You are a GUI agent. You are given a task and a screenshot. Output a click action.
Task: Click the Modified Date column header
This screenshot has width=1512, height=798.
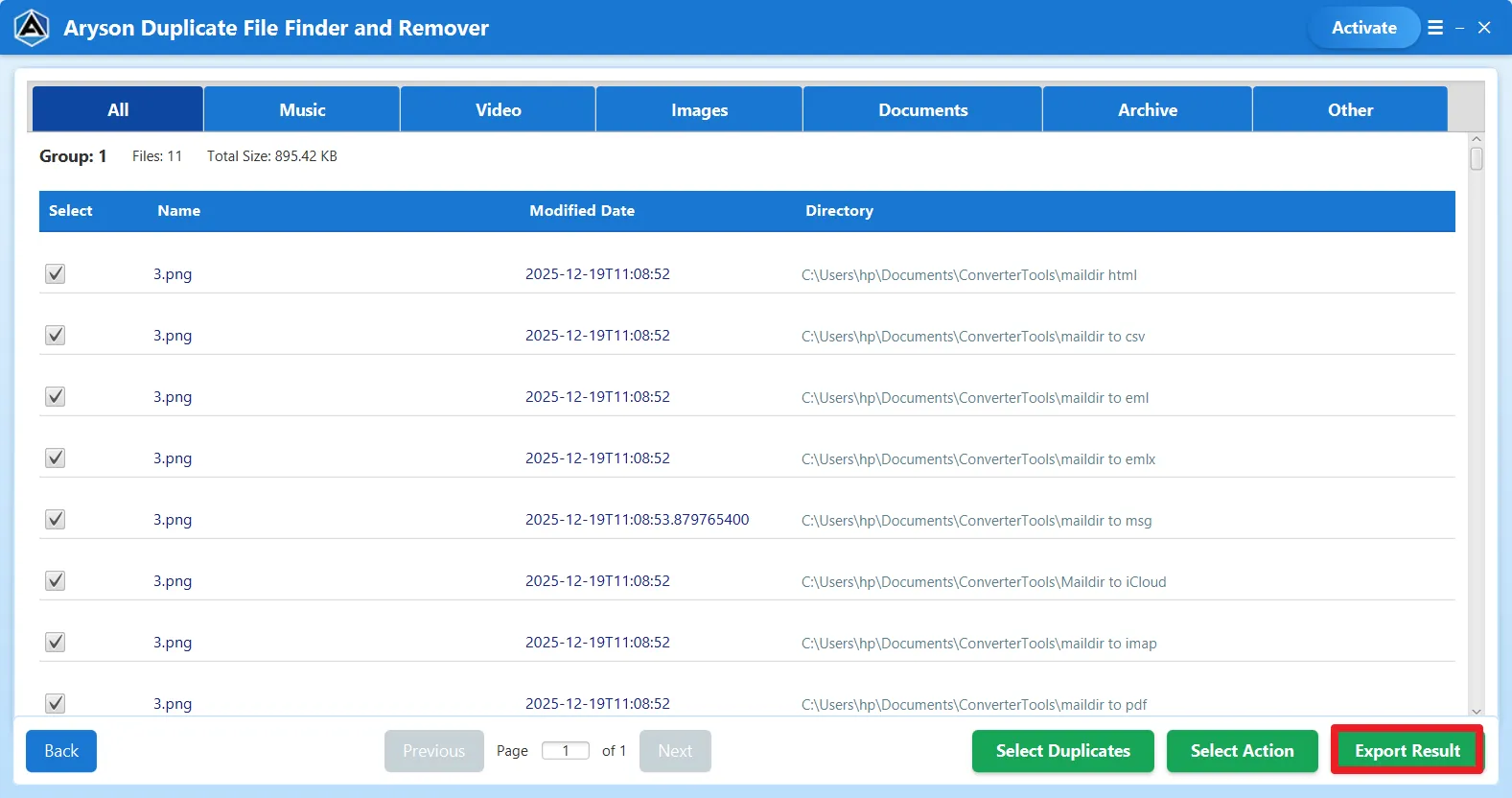(582, 211)
